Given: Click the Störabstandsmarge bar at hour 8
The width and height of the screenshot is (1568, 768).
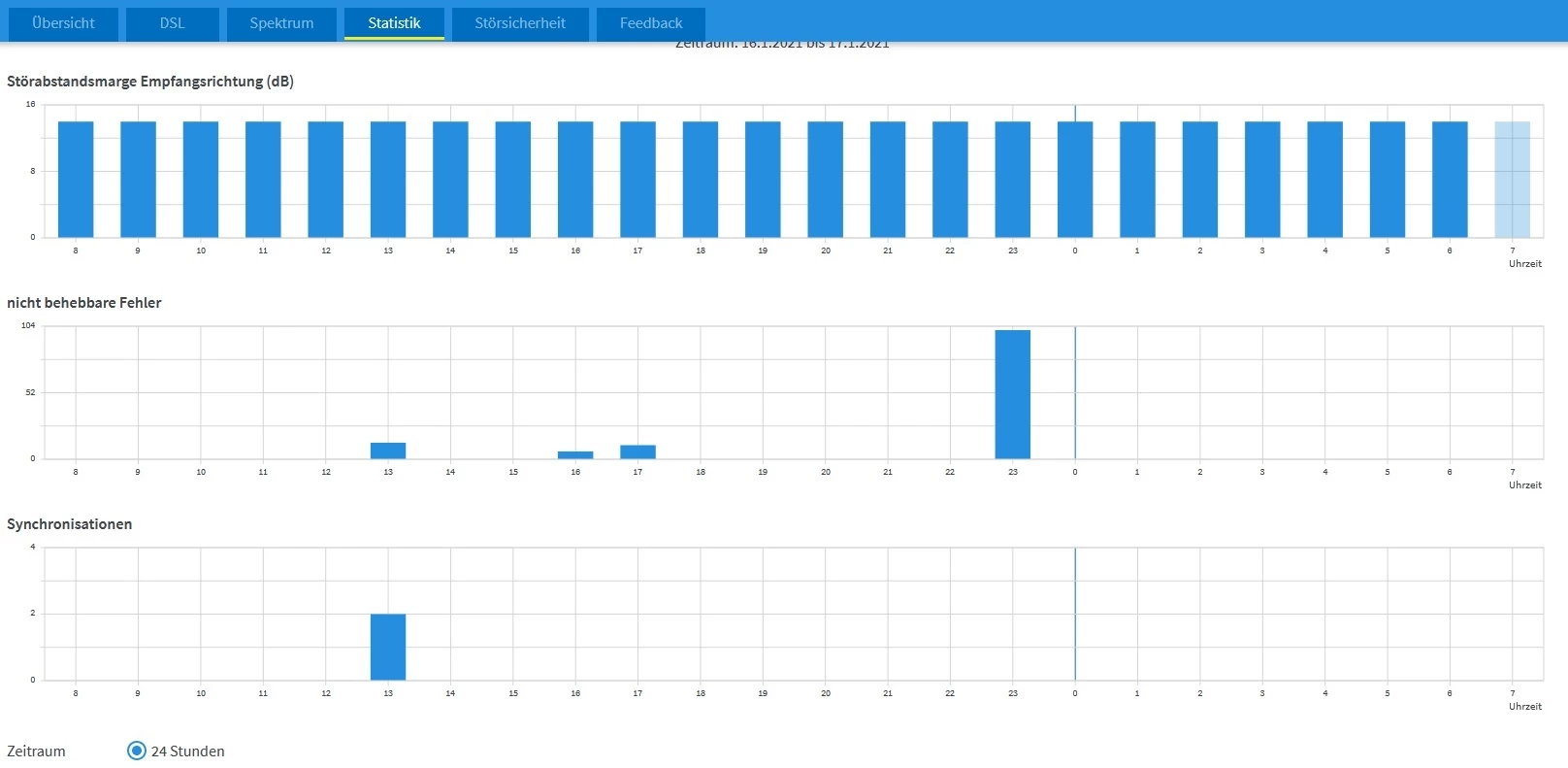Looking at the screenshot, I should pyautogui.click(x=76, y=180).
